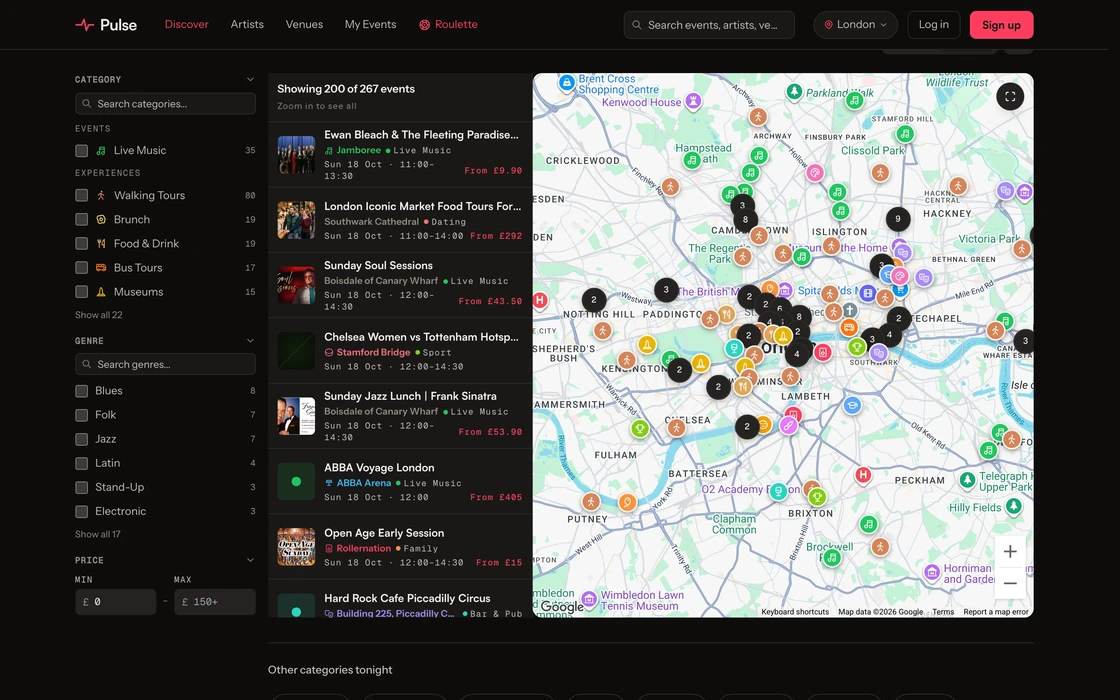Image resolution: width=1120 pixels, height=700 pixels.
Task: Click the Search categories field
Action: pos(165,104)
